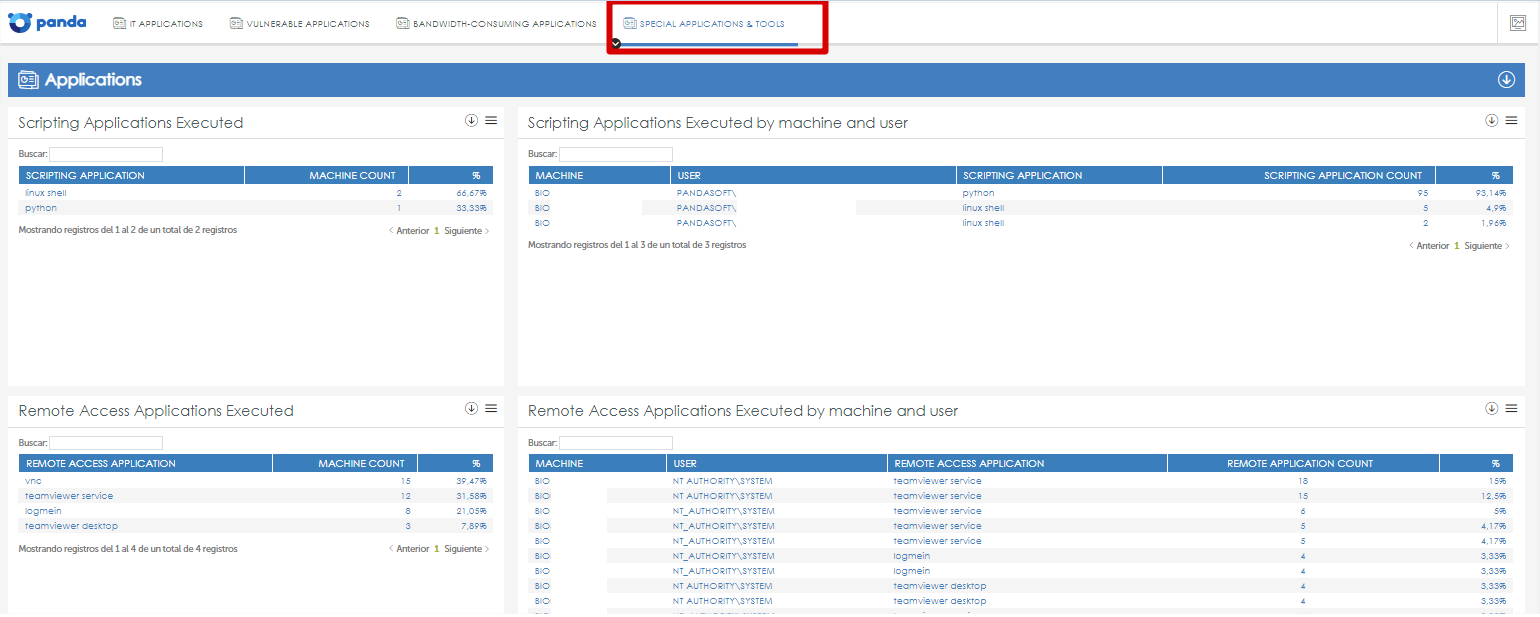Click the 66,67% value for linux shell

tap(471, 193)
